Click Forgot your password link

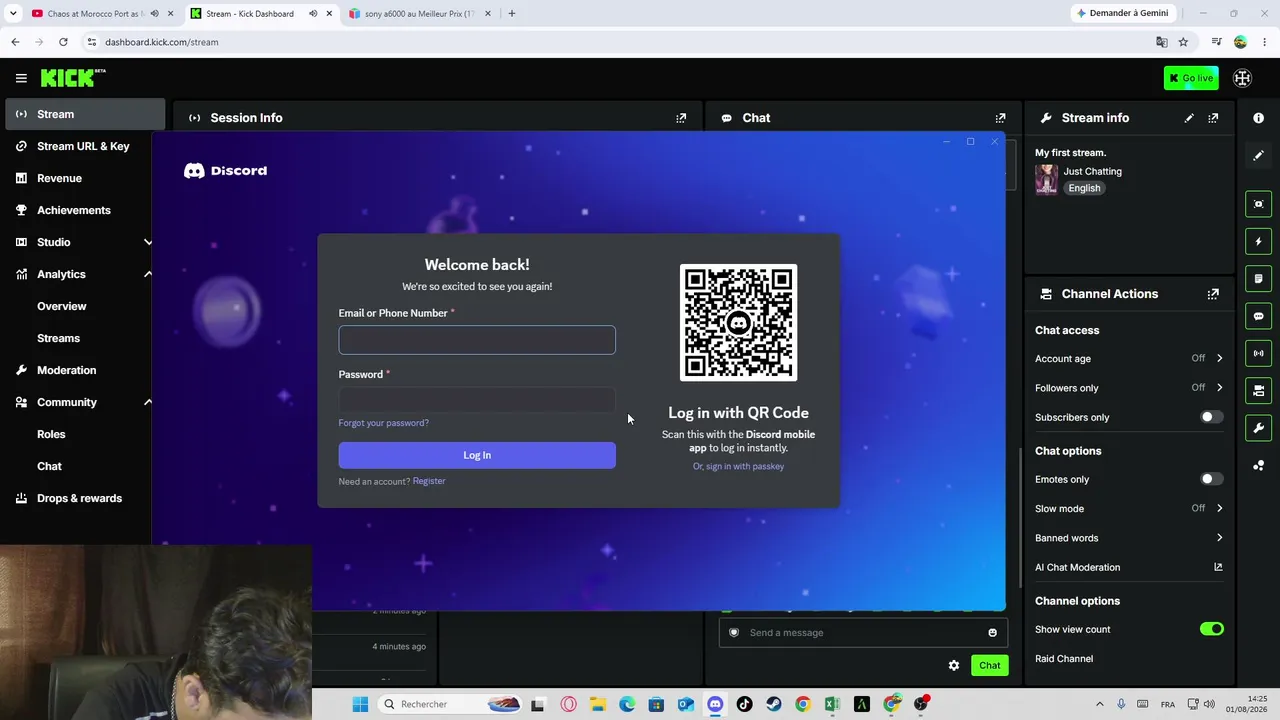383,423
